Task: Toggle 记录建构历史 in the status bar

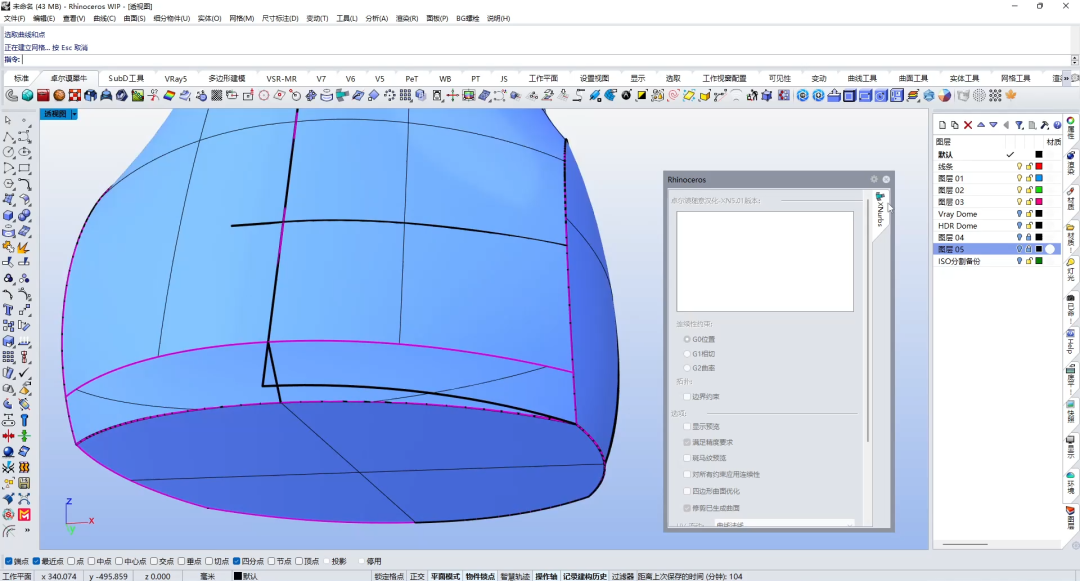Action: [x=585, y=576]
